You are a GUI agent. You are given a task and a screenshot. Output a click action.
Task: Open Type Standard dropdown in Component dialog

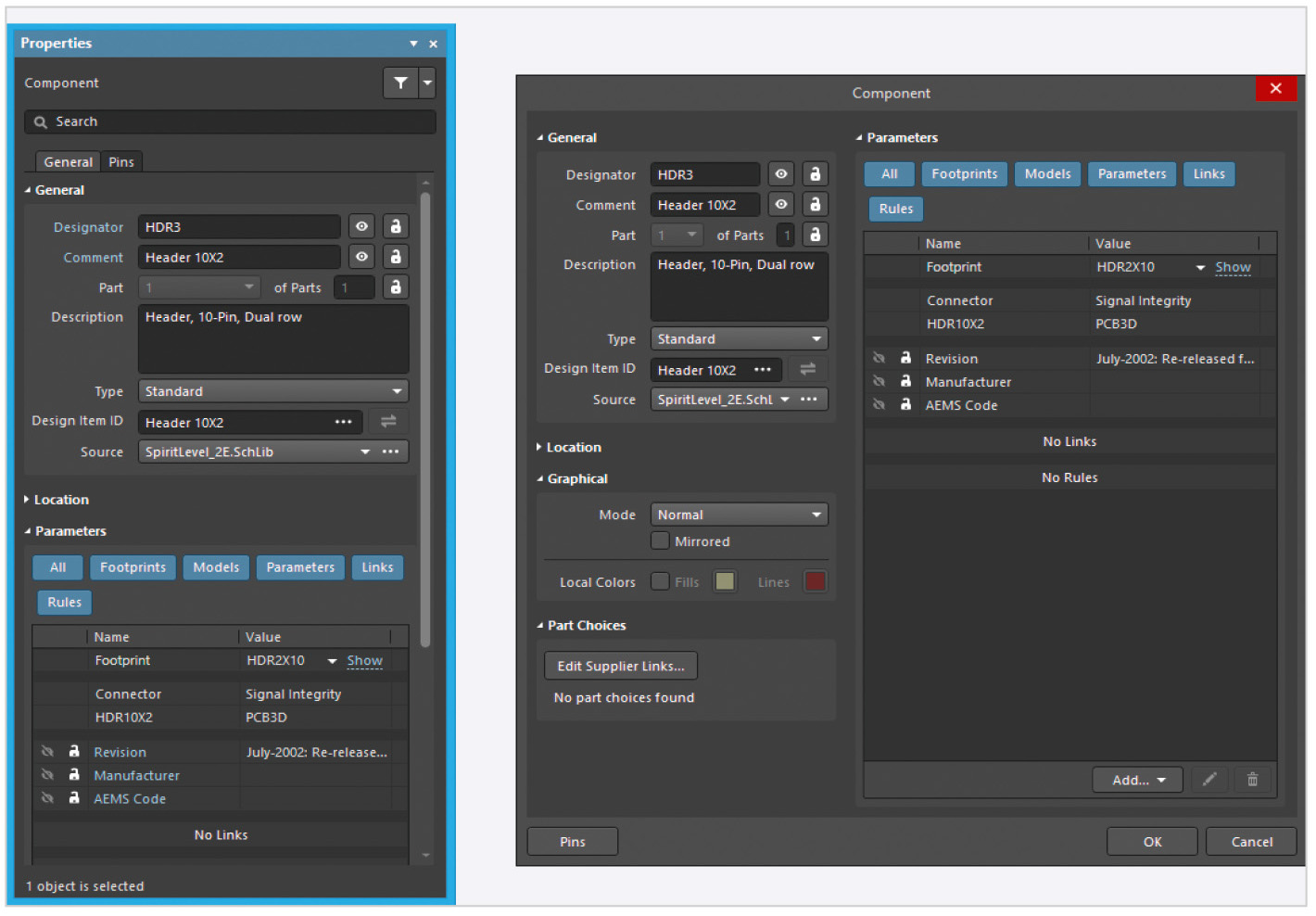tap(740, 339)
